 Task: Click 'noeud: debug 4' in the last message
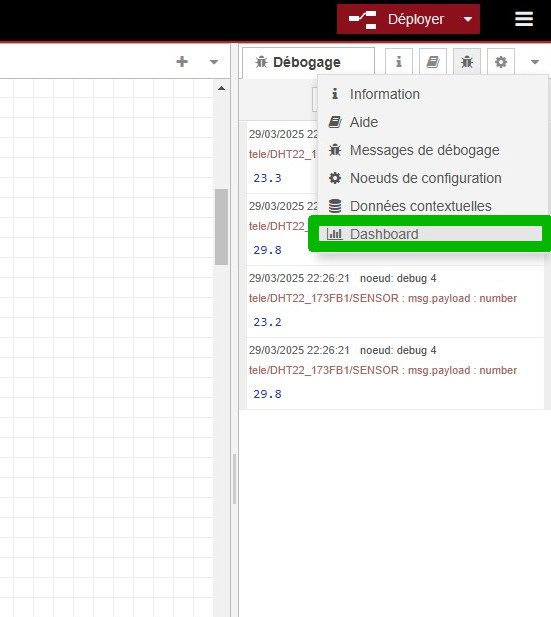click(398, 350)
